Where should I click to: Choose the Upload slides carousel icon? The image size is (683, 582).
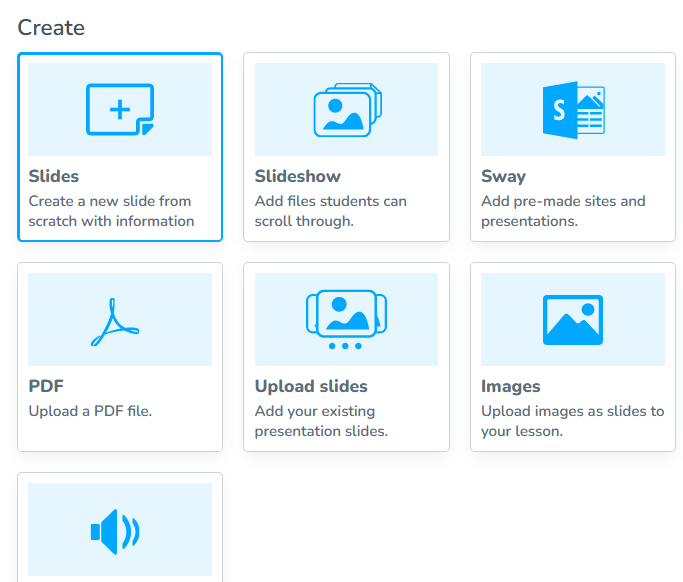[346, 318]
